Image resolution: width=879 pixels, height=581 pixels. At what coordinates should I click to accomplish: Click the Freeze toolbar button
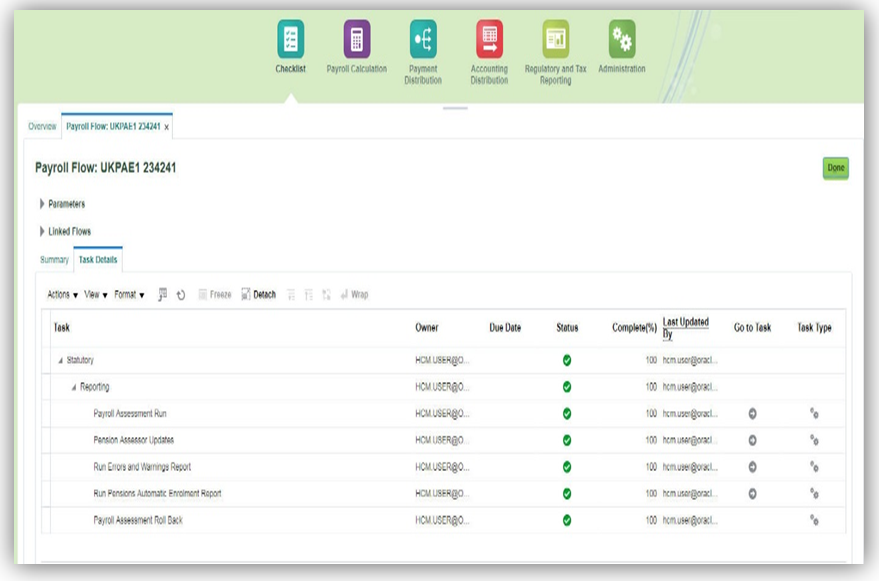coord(215,294)
